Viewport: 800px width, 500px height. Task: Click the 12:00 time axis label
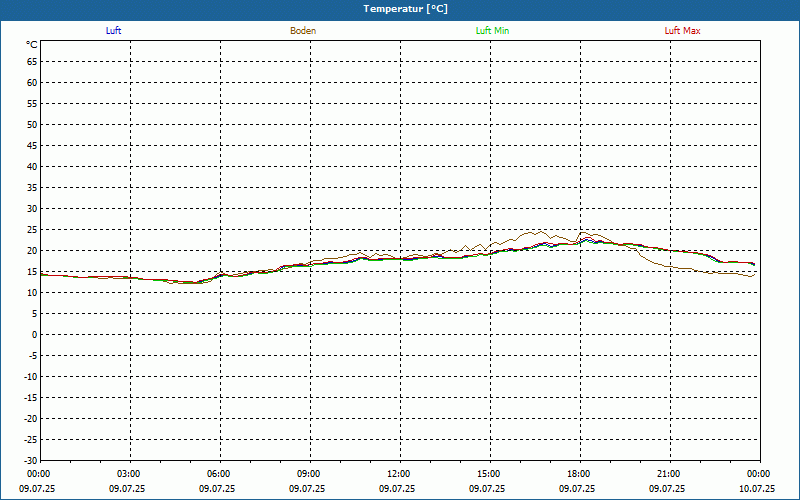click(x=398, y=474)
